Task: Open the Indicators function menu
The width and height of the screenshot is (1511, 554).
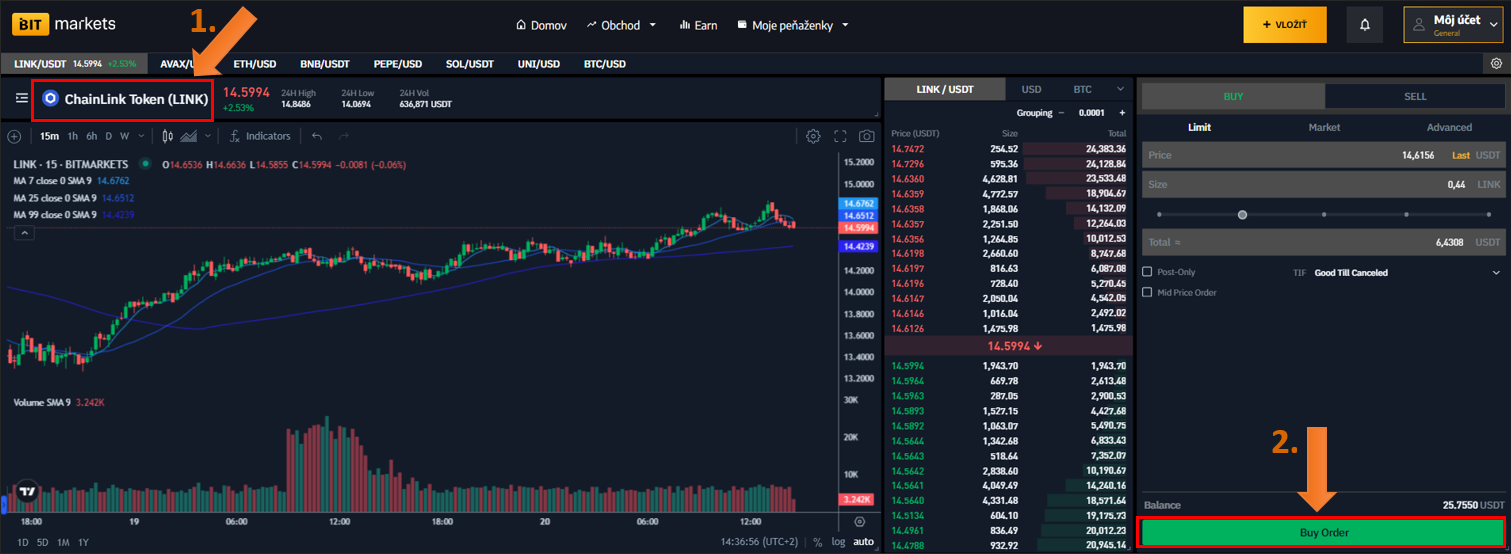Action: 259,136
